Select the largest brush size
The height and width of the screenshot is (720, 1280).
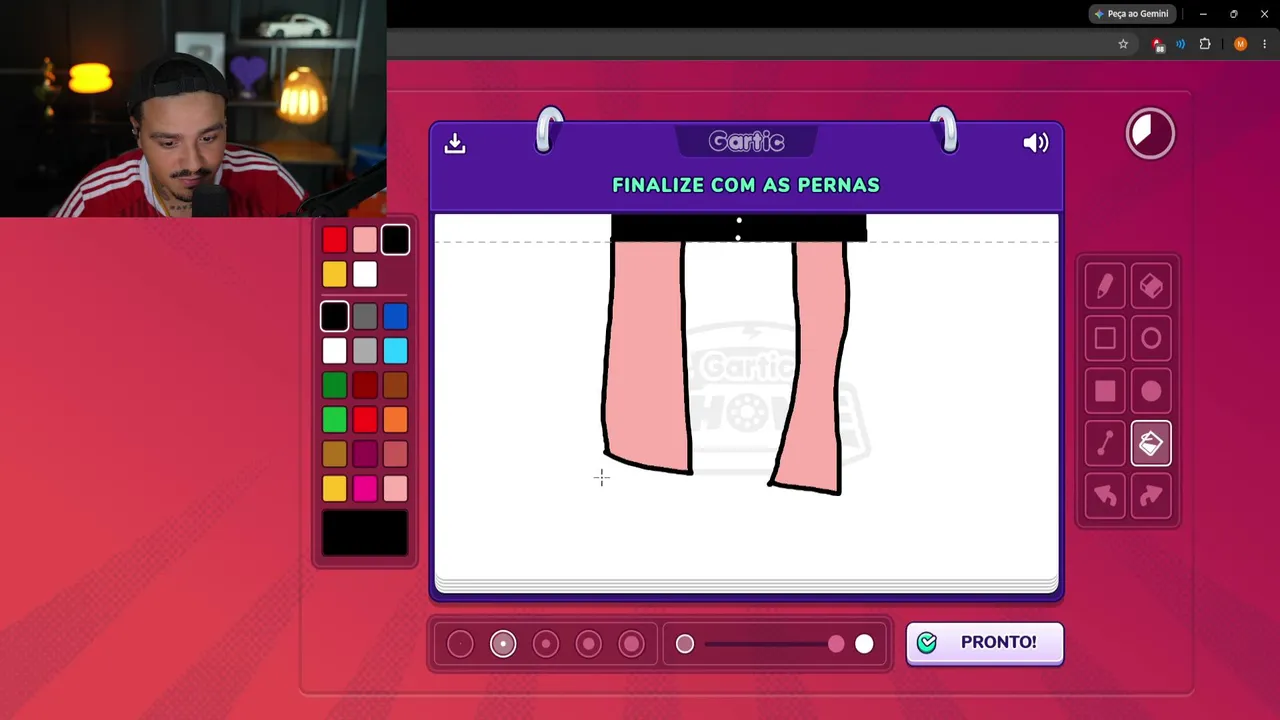point(632,644)
